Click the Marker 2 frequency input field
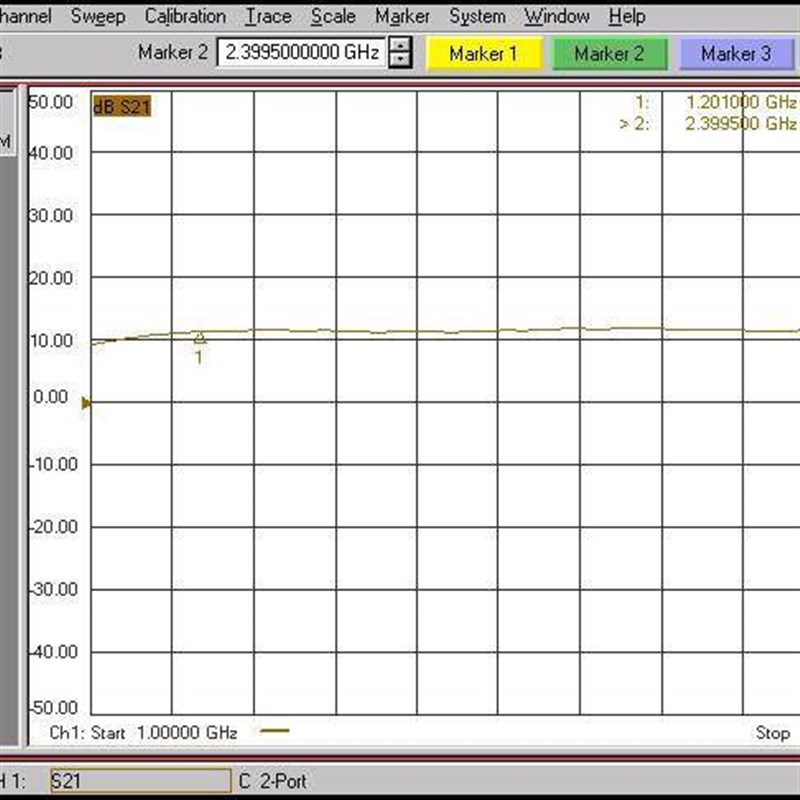Image resolution: width=800 pixels, height=800 pixels. click(x=301, y=52)
